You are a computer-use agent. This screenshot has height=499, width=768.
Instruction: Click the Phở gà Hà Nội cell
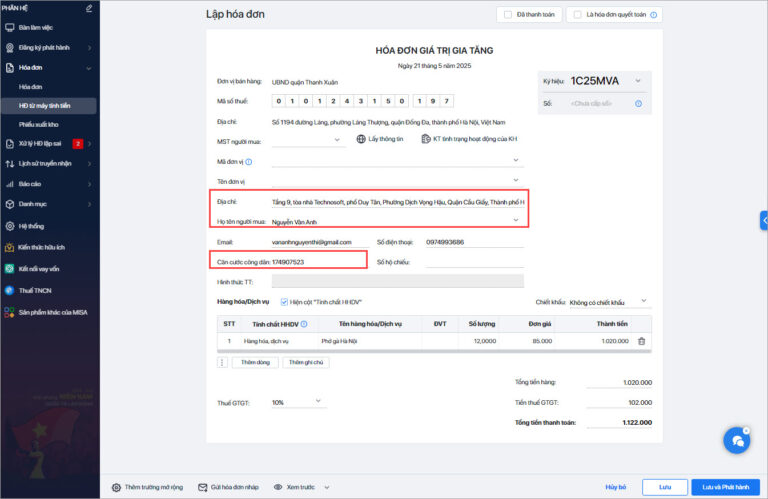(x=369, y=341)
